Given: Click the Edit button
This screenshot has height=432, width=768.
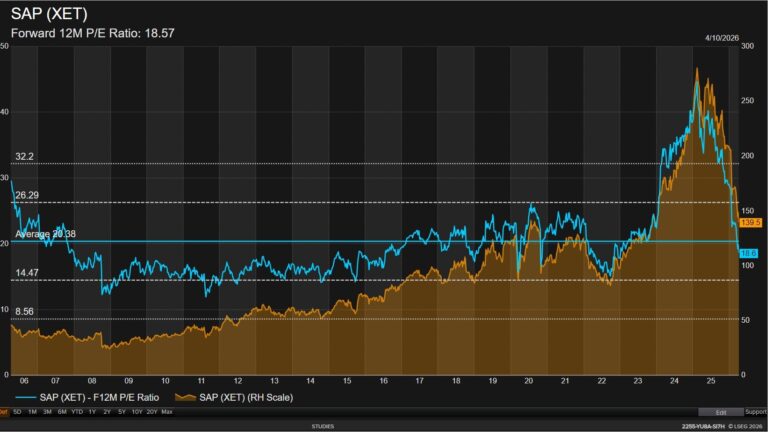Looking at the screenshot, I should point(721,411).
